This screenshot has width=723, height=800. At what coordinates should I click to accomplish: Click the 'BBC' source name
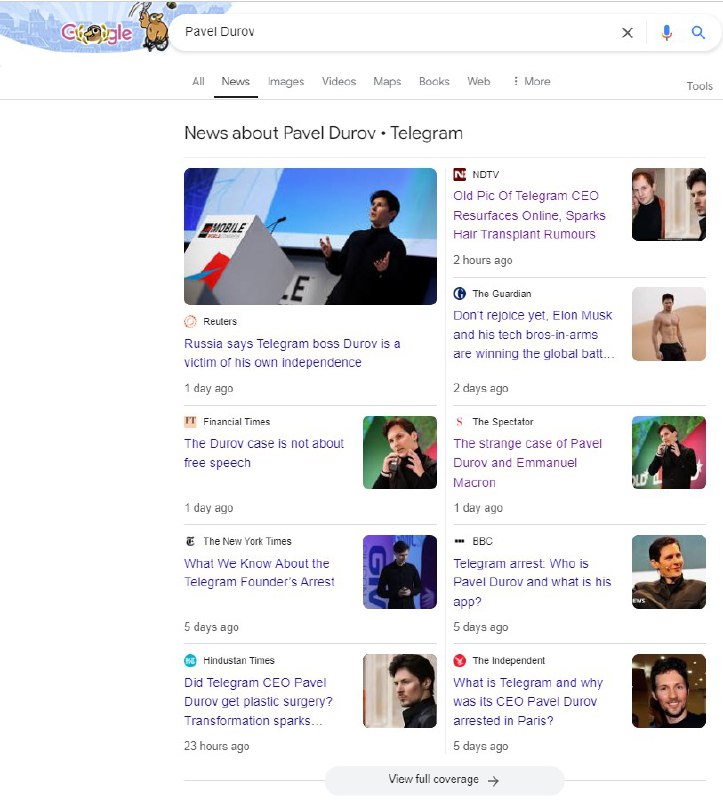(482, 541)
